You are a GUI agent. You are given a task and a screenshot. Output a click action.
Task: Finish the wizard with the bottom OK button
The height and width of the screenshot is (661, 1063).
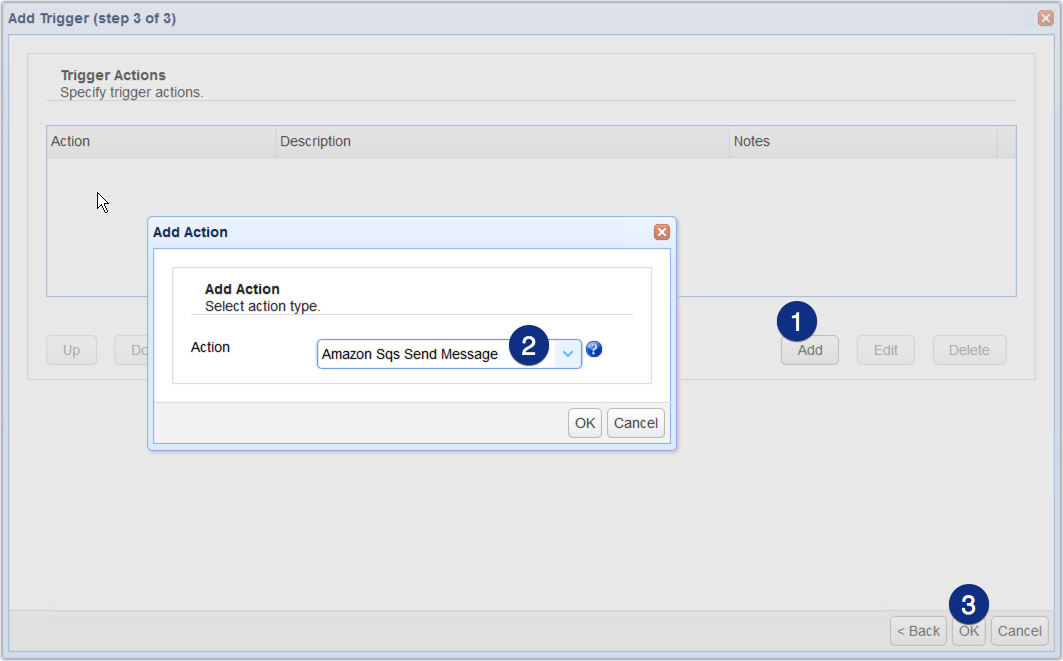(968, 631)
